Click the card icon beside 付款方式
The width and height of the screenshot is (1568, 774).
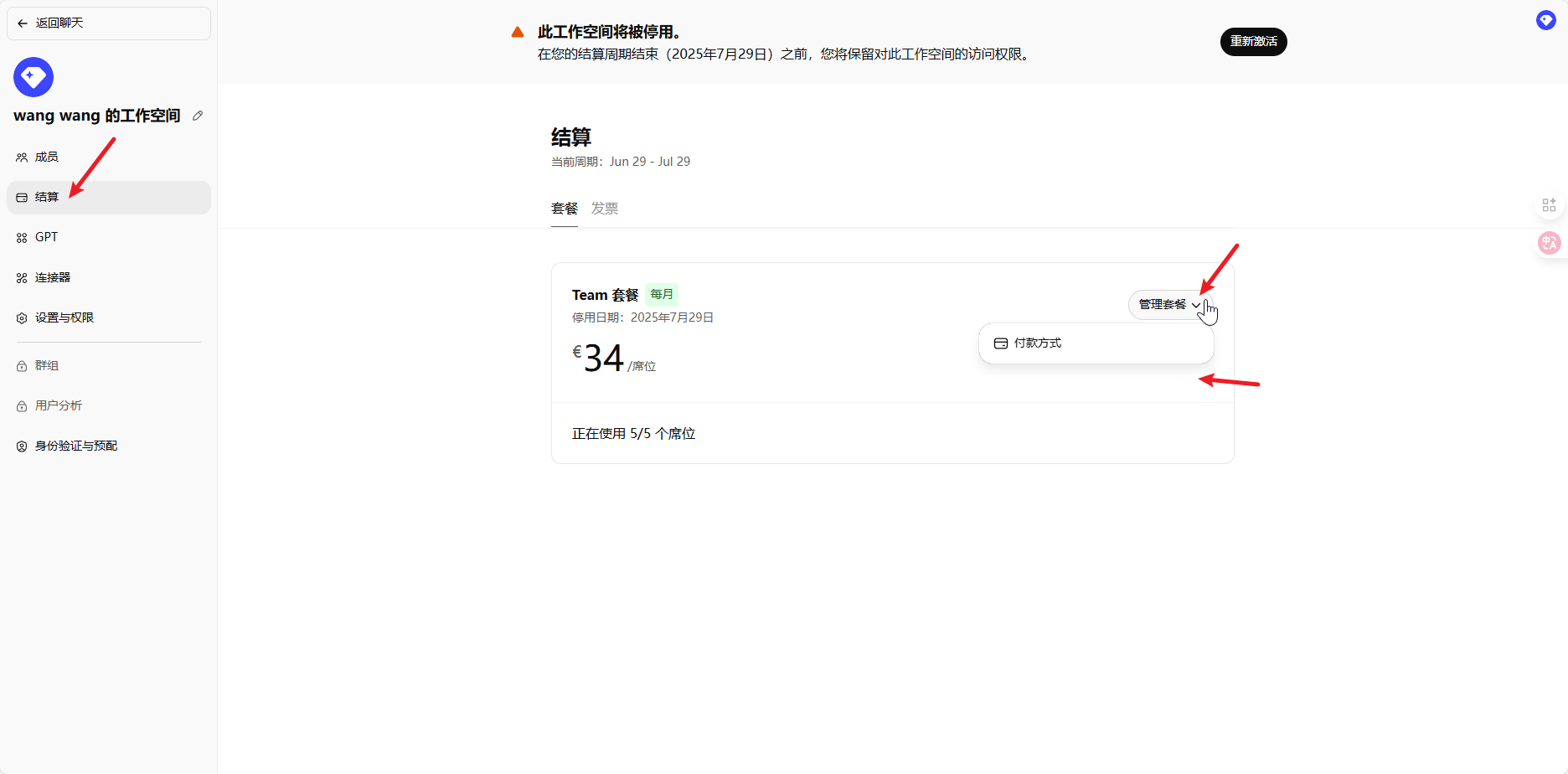tap(1000, 343)
